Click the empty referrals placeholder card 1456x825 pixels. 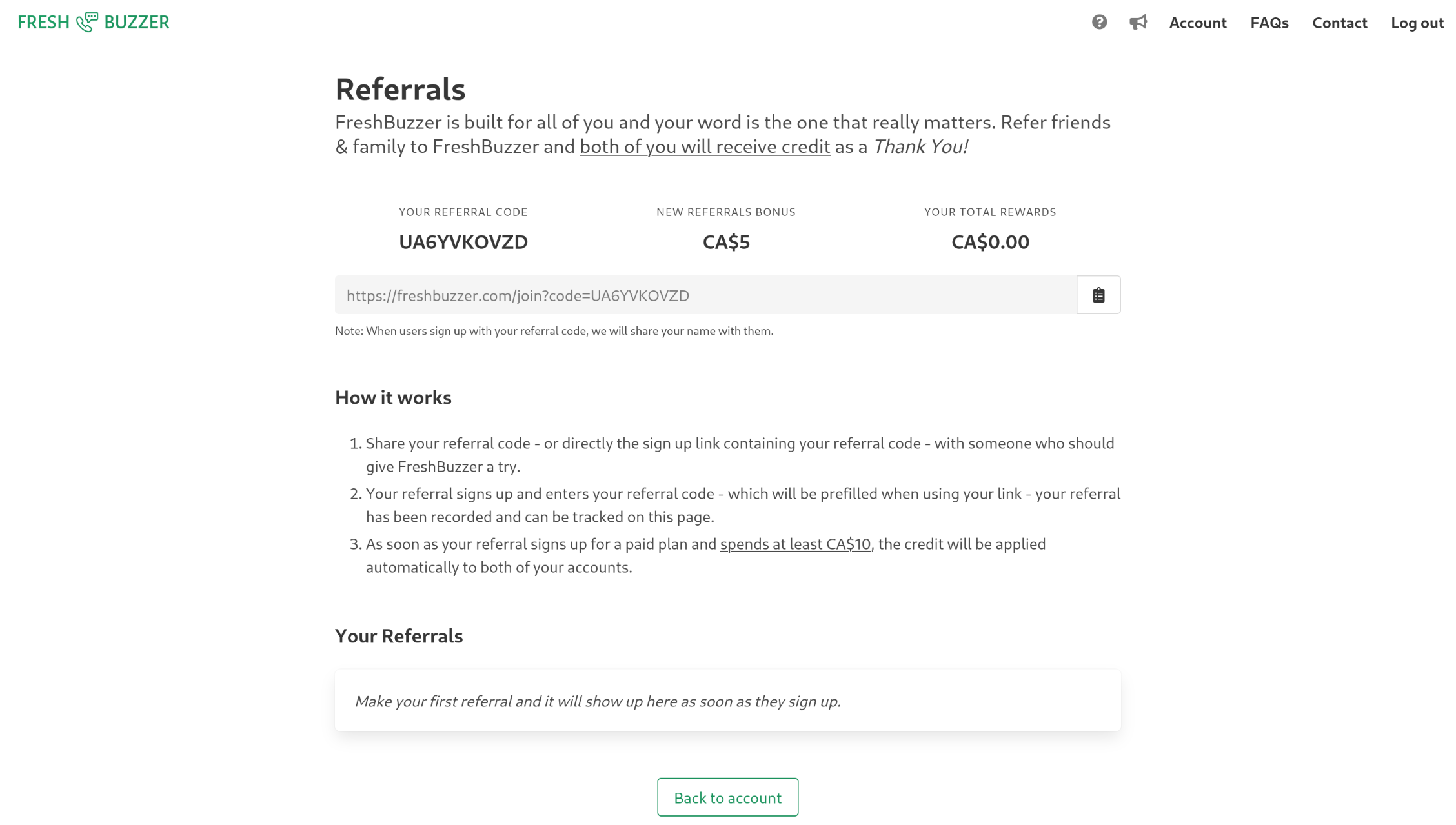(x=727, y=701)
